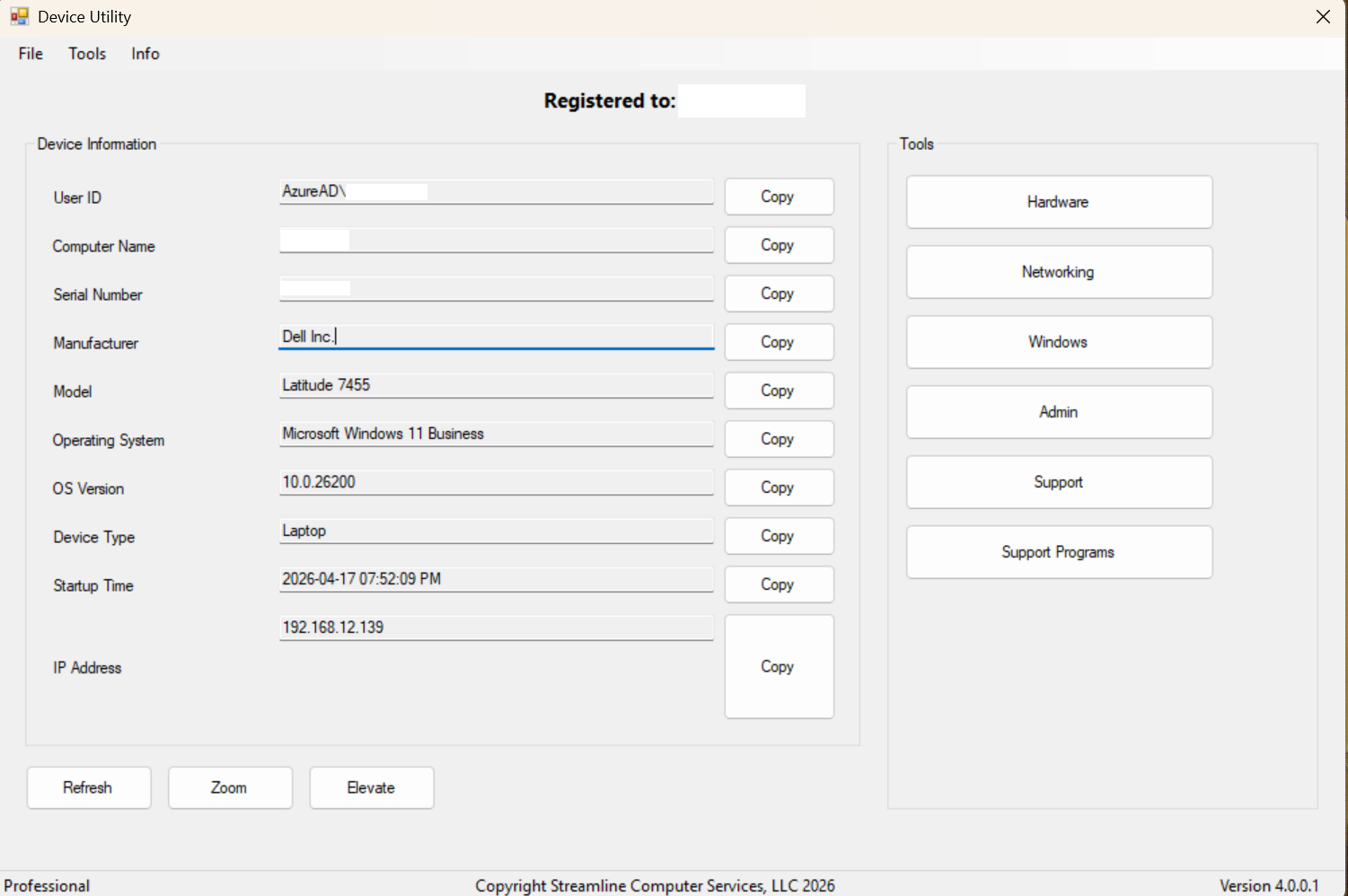Copy the OS Version value
Viewport: 1348px width, 896px height.
[x=778, y=488]
